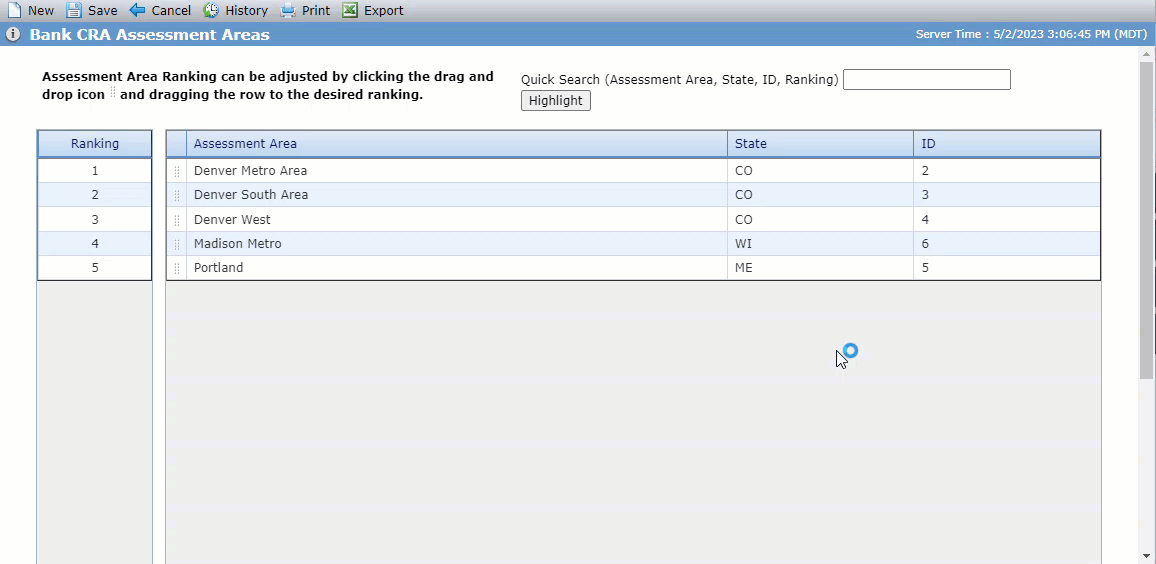The width and height of the screenshot is (1156, 564).
Task: Click the vertical scrollbar thumb
Action: pyautogui.click(x=1147, y=221)
